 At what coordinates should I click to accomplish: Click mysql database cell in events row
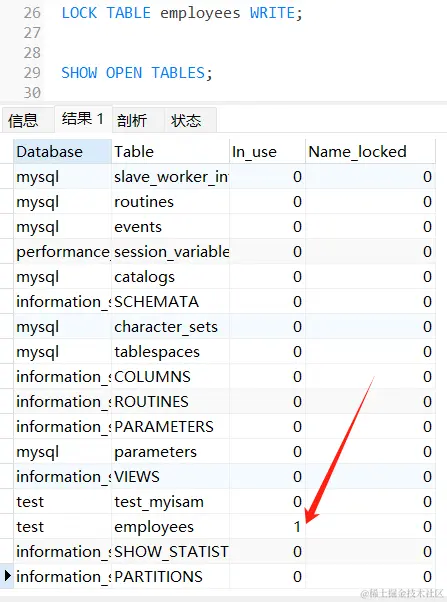[x=63, y=227]
